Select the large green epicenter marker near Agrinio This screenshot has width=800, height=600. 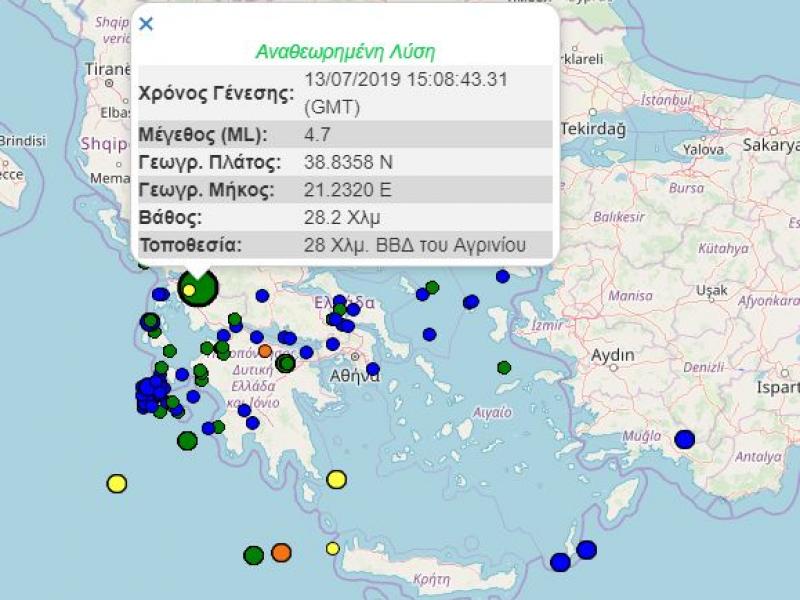[x=196, y=288]
